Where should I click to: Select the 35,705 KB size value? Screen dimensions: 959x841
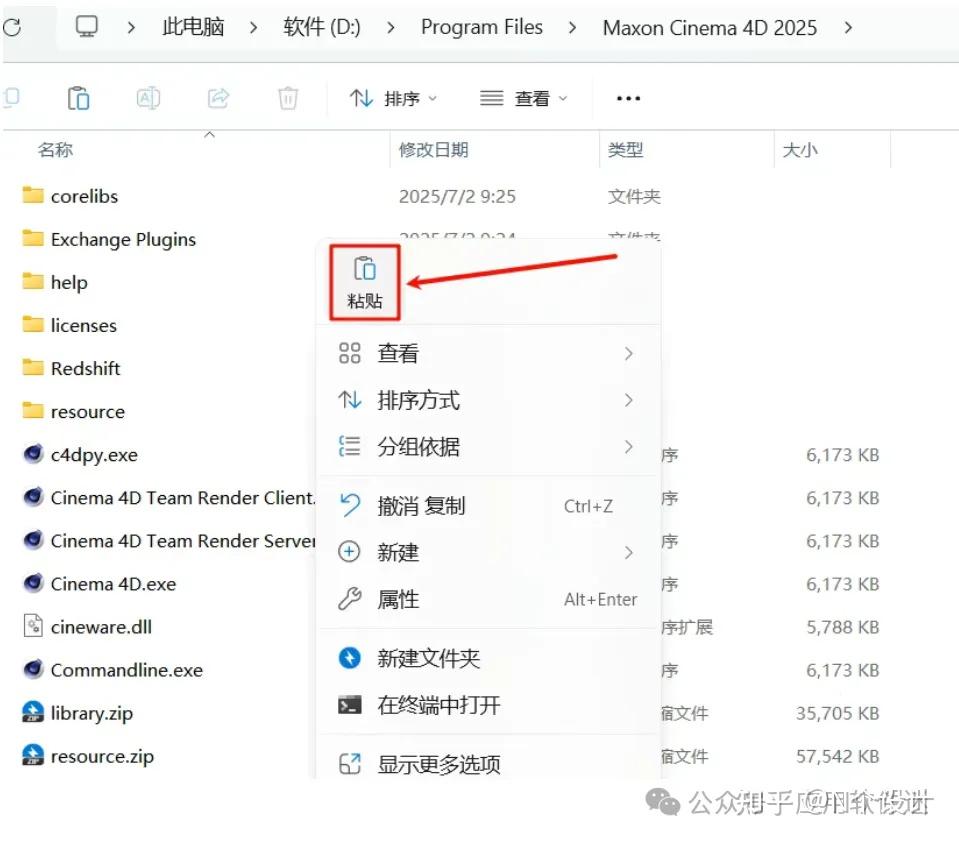tap(837, 713)
